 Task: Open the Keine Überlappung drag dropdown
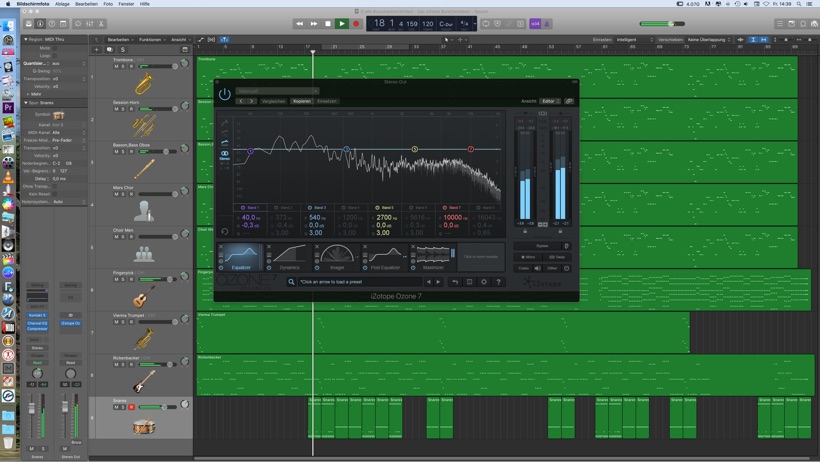click(709, 39)
